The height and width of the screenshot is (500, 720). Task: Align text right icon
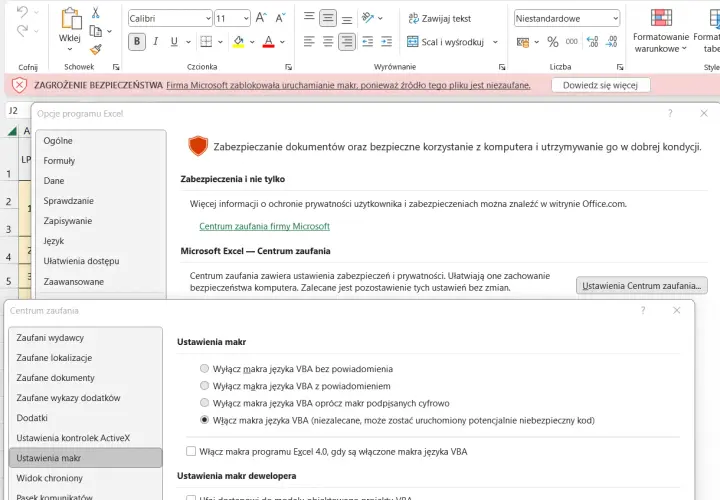347,42
